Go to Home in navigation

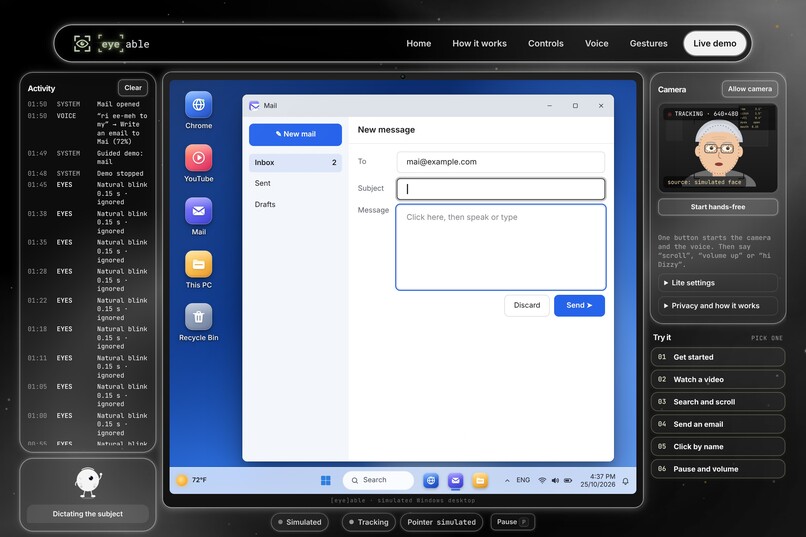(x=418, y=44)
